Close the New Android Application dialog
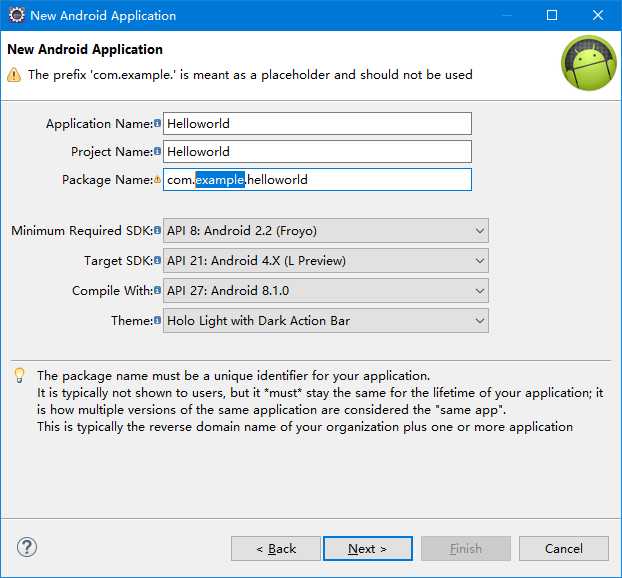622x578 pixels. click(598, 15)
